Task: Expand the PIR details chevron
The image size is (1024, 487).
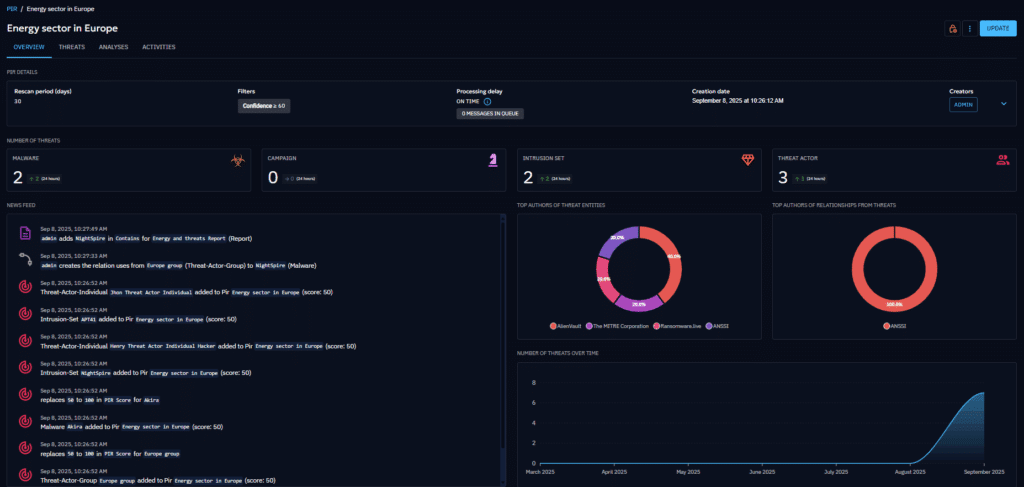Action: click(1004, 104)
